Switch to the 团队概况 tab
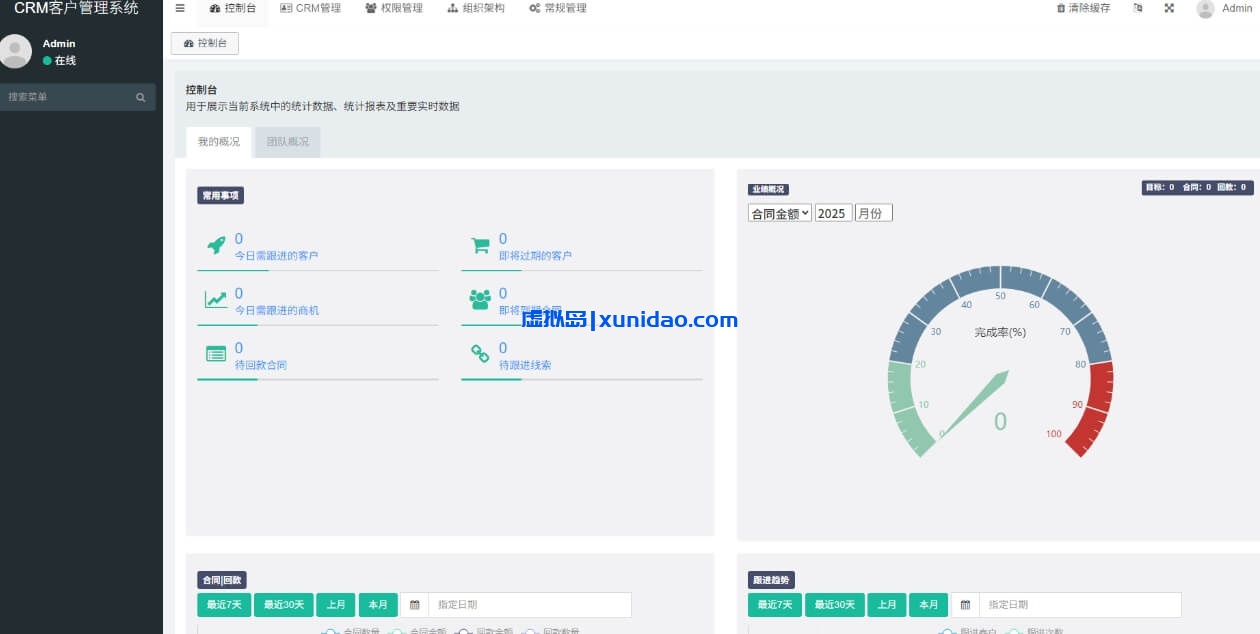The width and height of the screenshot is (1260, 634). click(287, 141)
